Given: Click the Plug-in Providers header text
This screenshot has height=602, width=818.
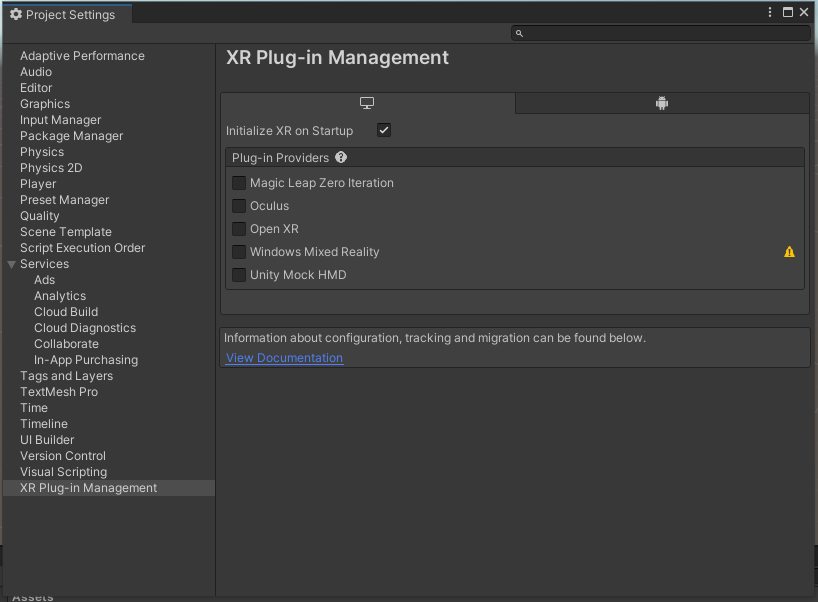Looking at the screenshot, I should point(280,158).
